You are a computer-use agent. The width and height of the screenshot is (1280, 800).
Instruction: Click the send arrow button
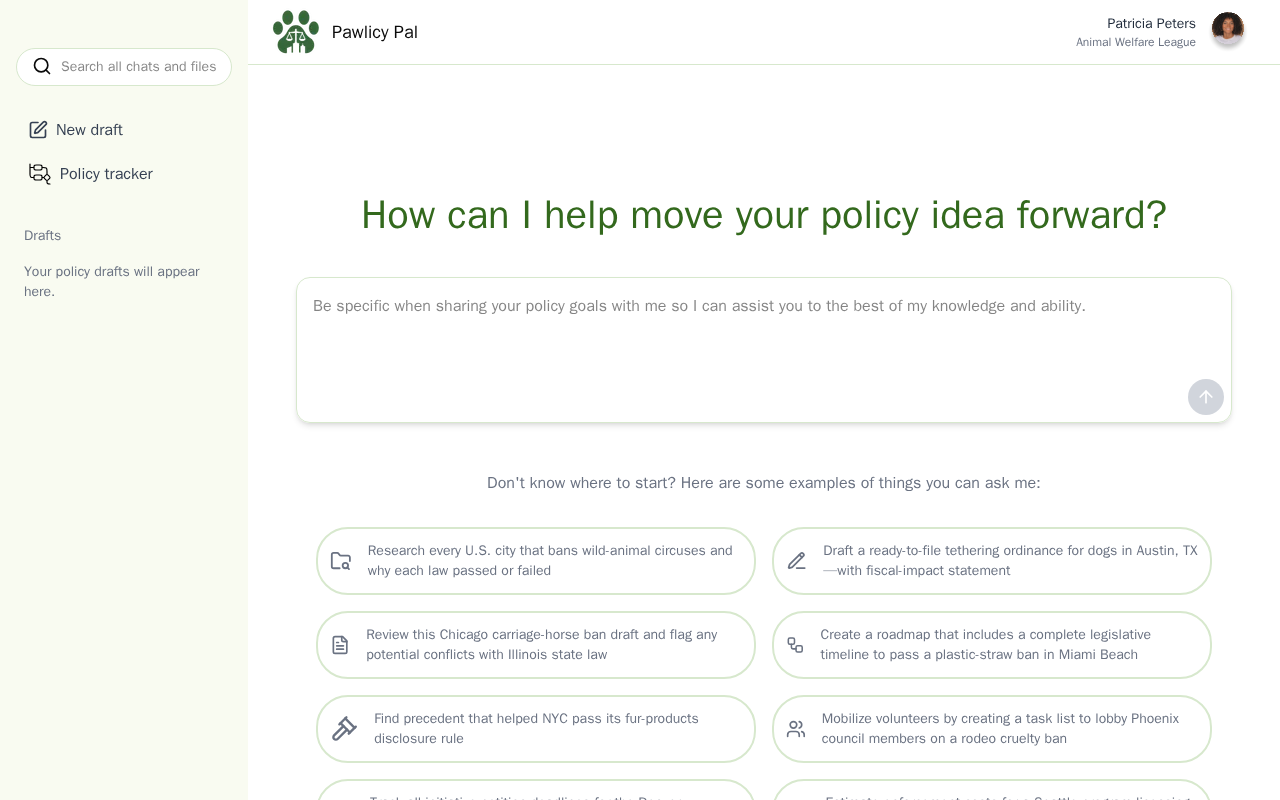[x=1206, y=397]
